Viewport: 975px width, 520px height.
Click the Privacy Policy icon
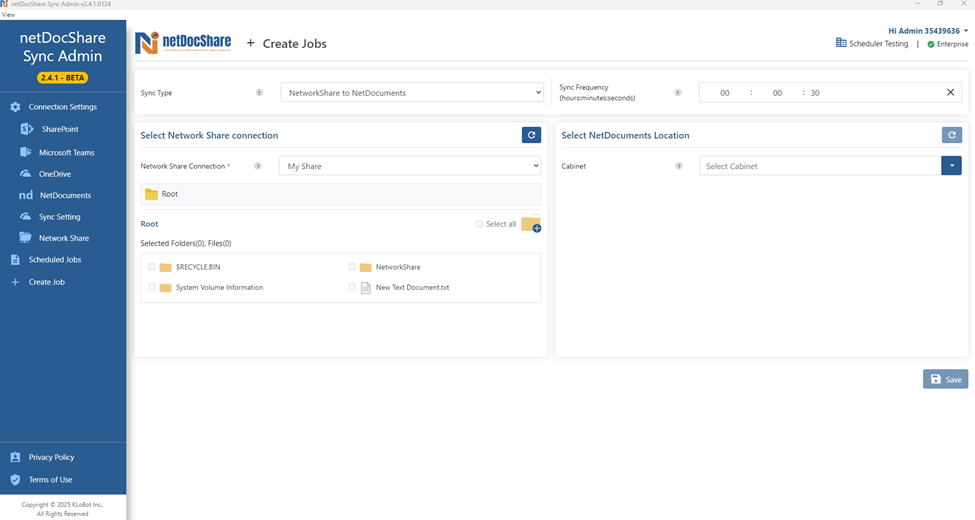pos(16,457)
